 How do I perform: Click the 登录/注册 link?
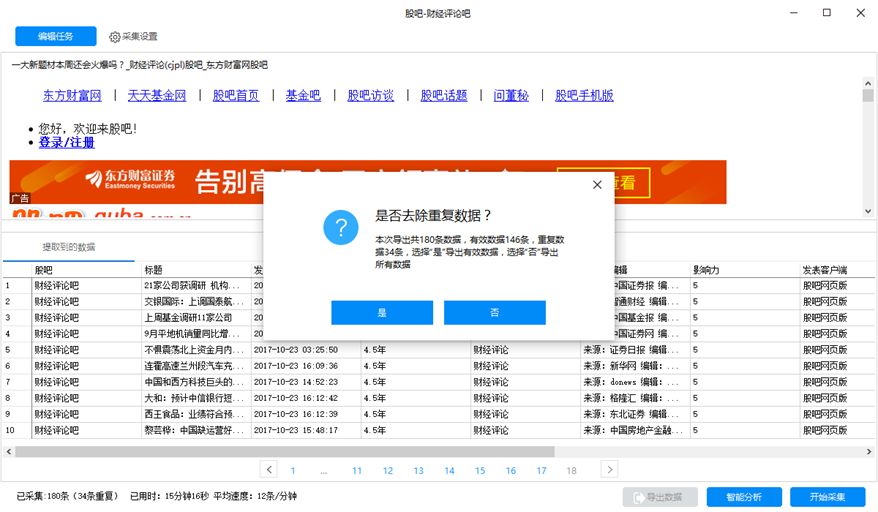[67, 143]
